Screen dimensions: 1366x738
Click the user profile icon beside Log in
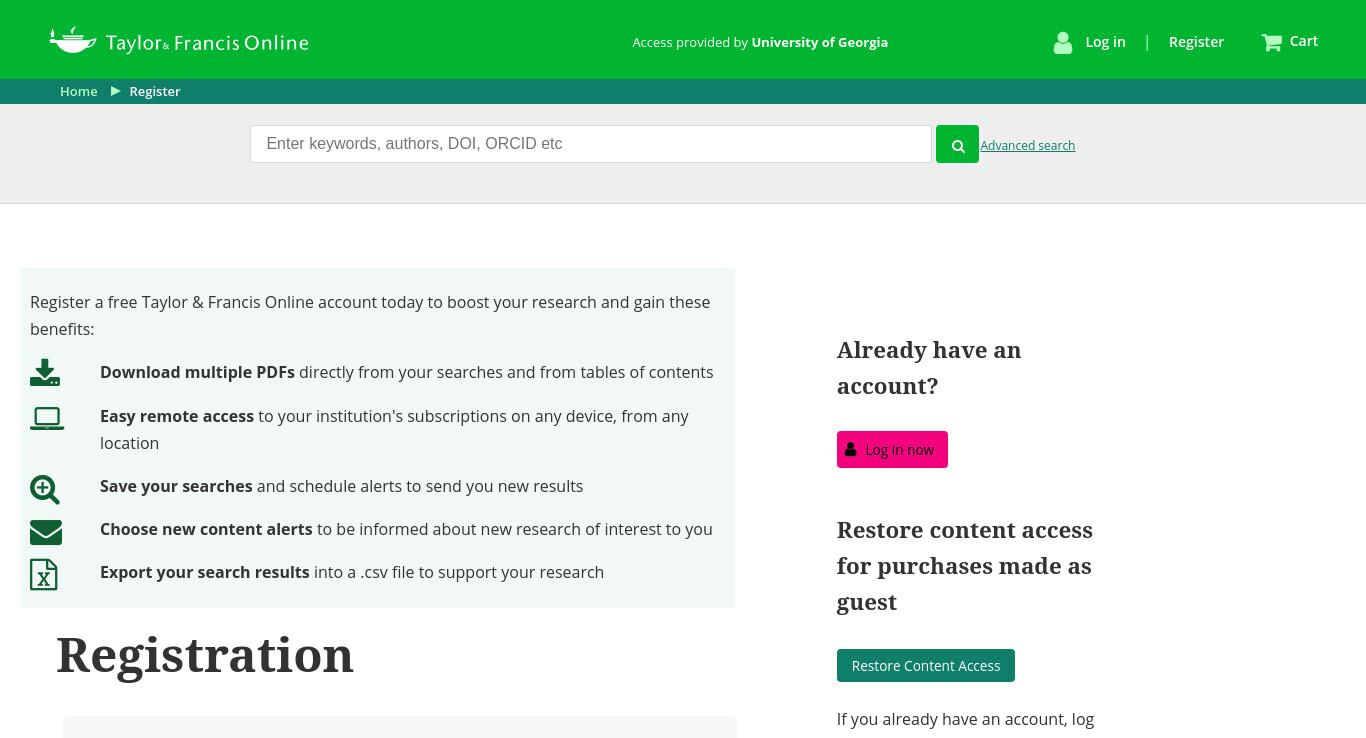pyautogui.click(x=1063, y=42)
